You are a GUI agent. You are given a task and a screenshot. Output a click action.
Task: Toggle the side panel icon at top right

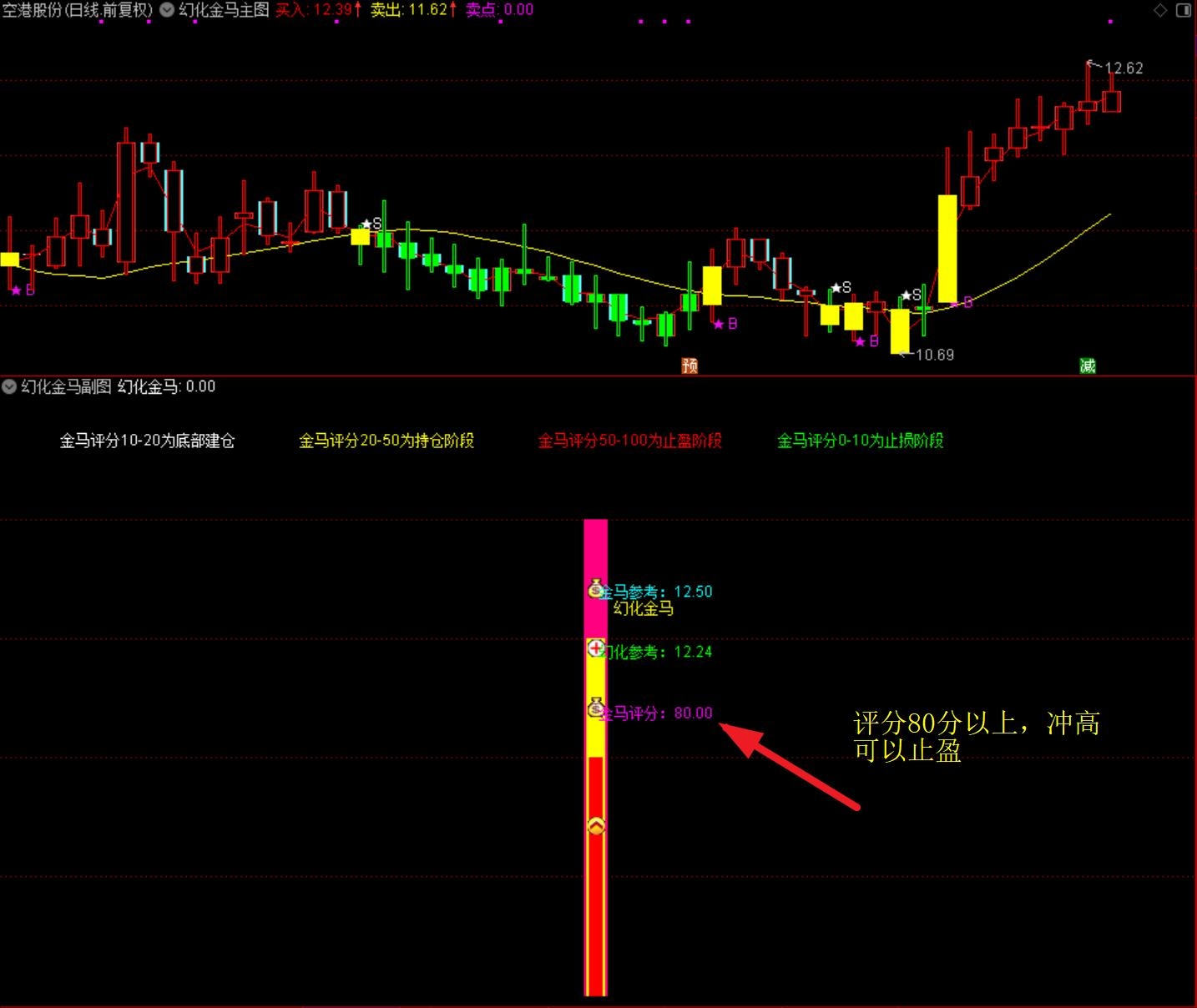(x=1184, y=10)
